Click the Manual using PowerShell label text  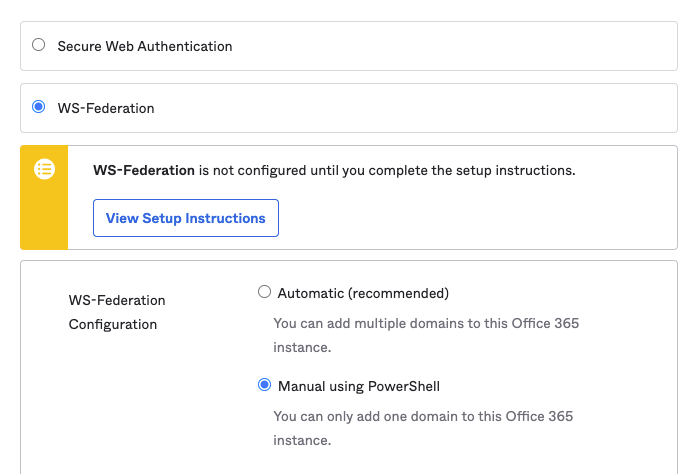[358, 386]
